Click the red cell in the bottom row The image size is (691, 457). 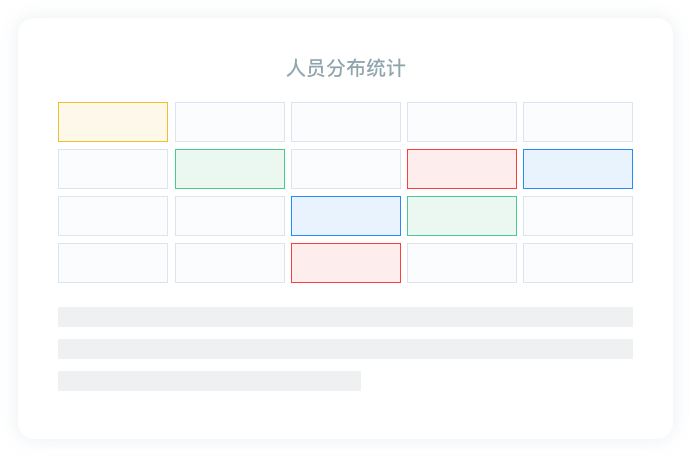346,263
